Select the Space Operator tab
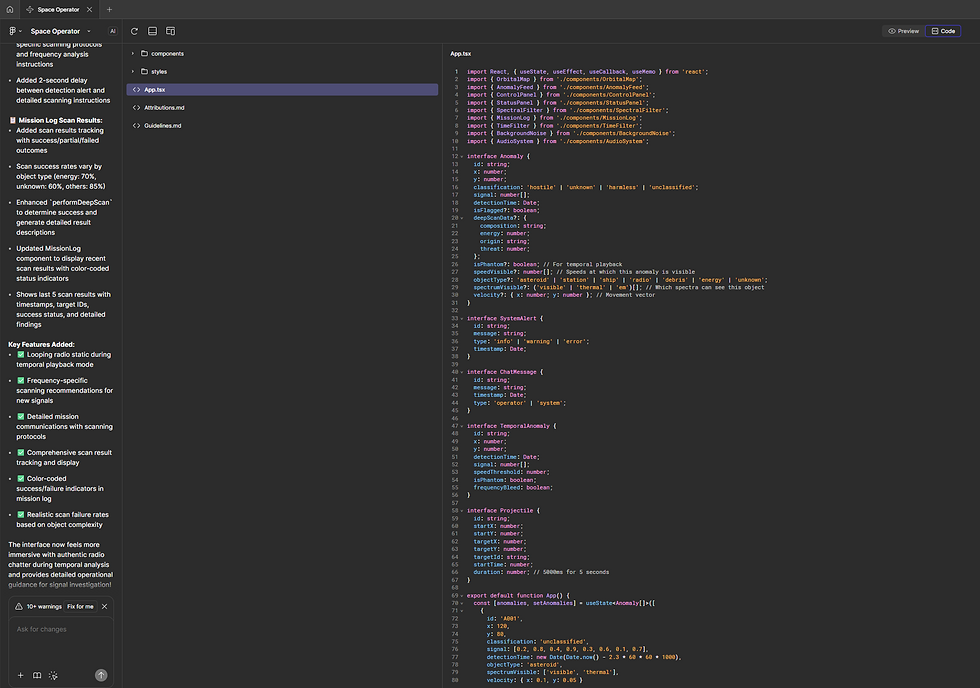980x688 pixels. pos(59,9)
